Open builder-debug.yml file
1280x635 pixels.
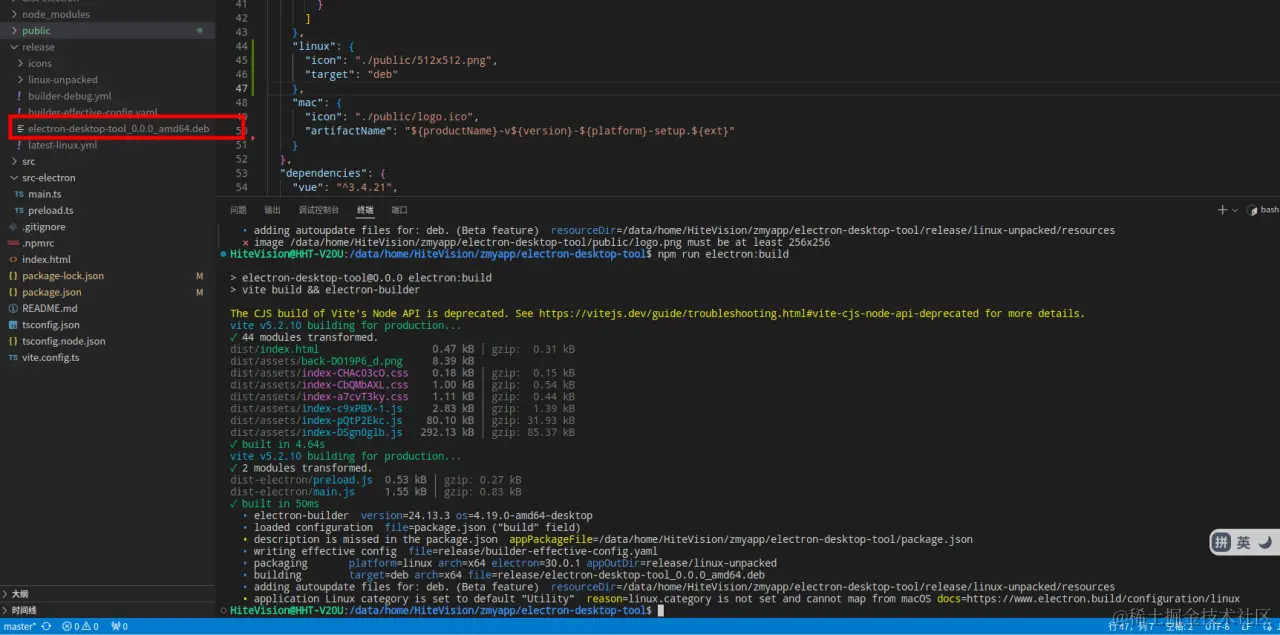pyautogui.click(x=69, y=96)
